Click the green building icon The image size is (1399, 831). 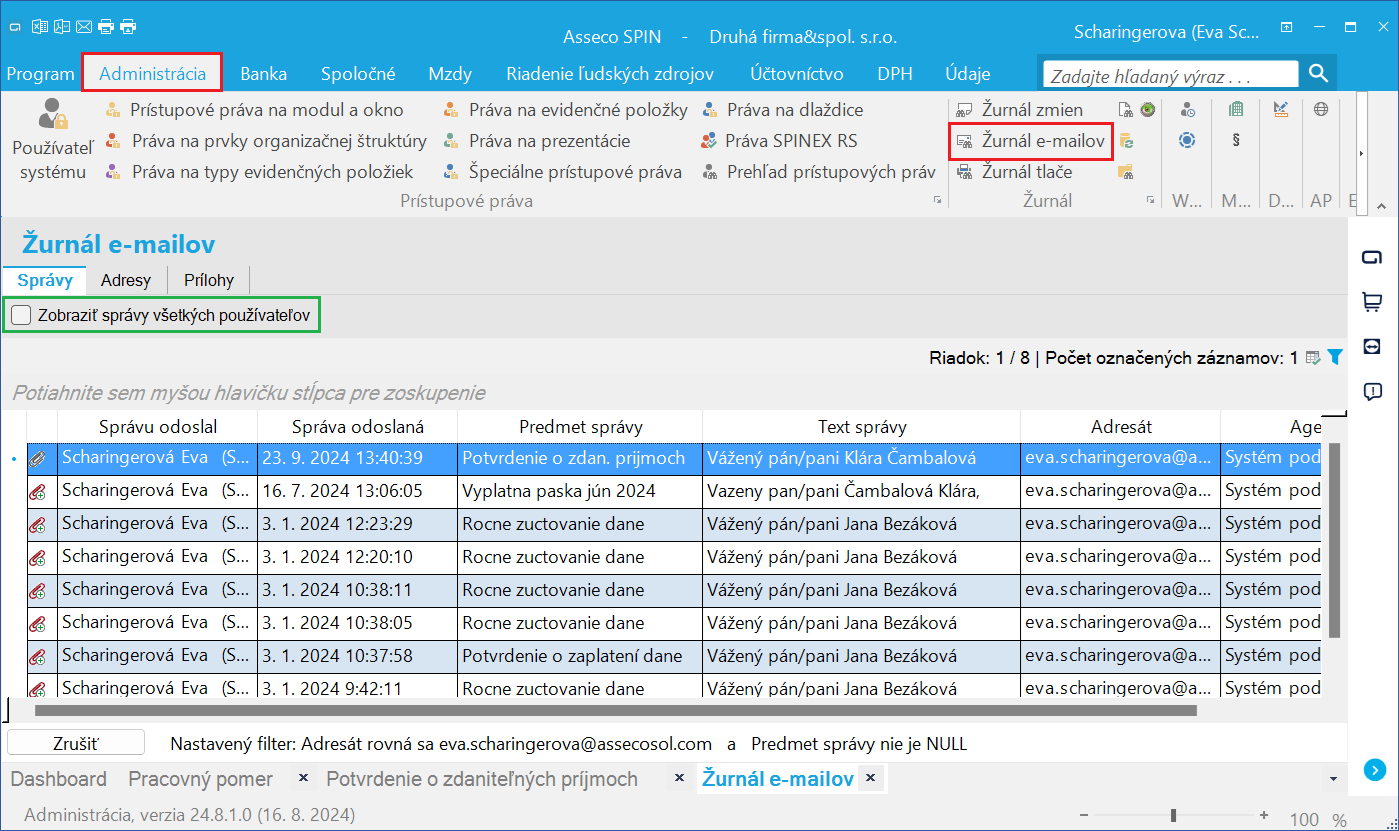point(1237,110)
